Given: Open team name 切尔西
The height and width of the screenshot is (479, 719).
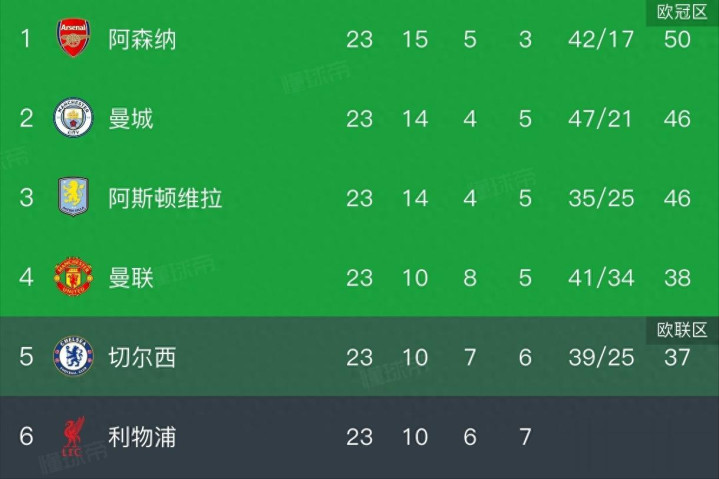Looking at the screenshot, I should pos(143,357).
